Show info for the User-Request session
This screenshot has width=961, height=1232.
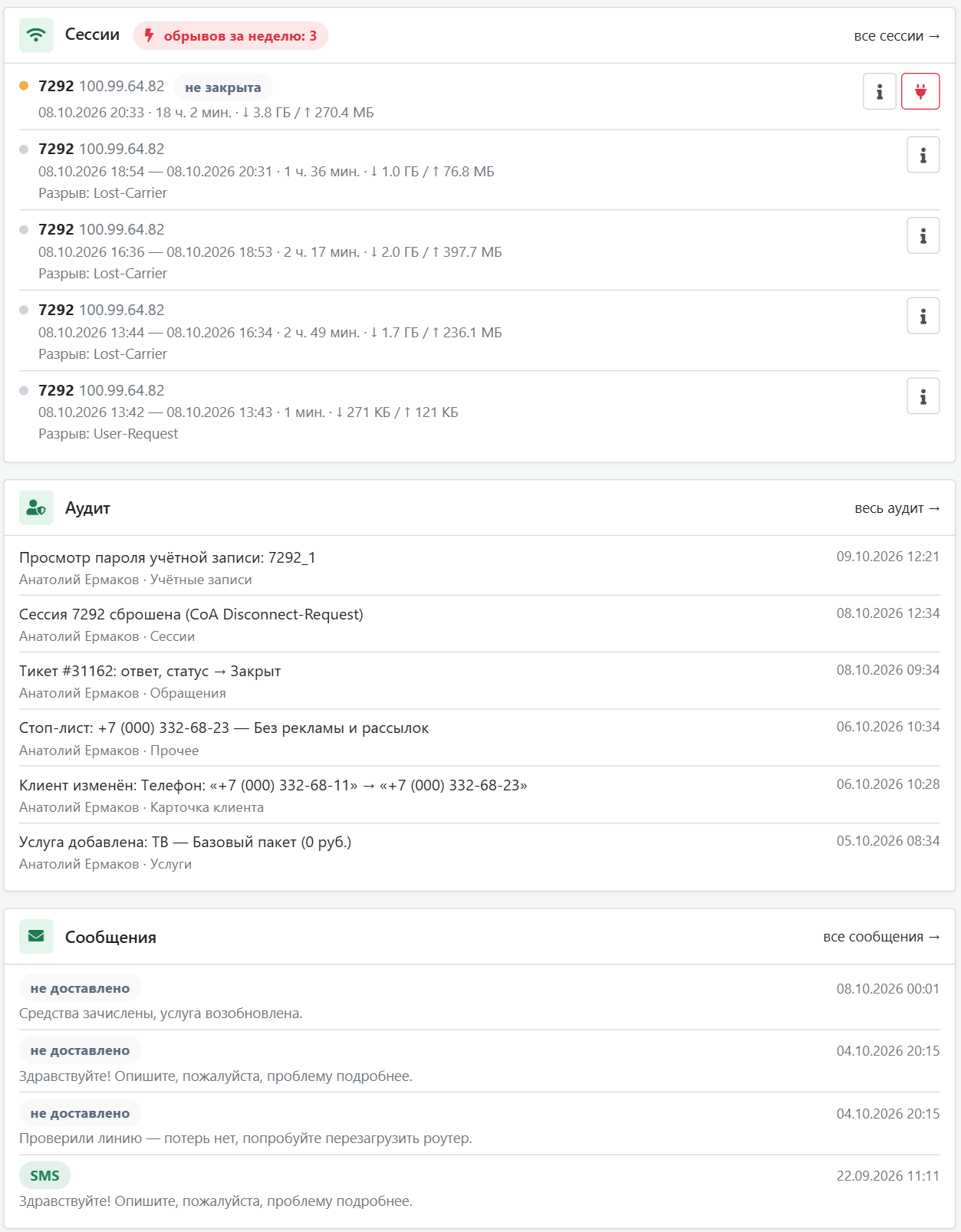923,396
